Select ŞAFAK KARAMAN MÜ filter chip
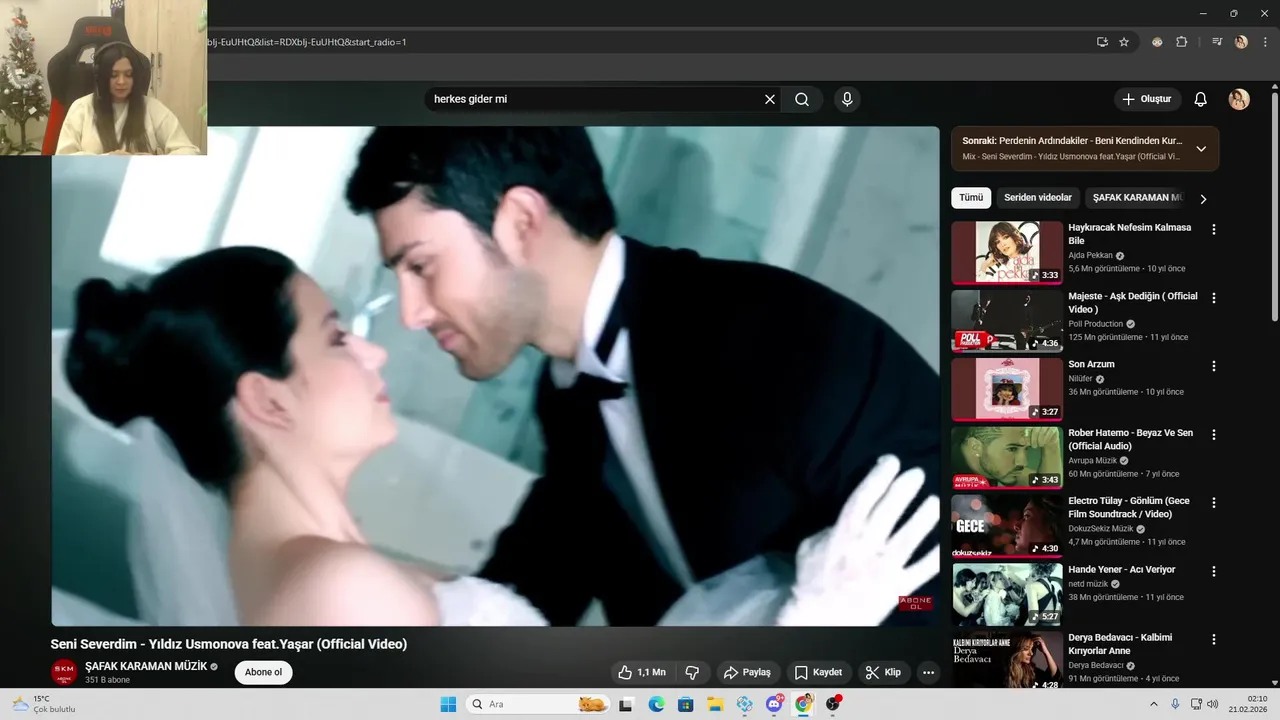The image size is (1280, 720). coord(1137,198)
